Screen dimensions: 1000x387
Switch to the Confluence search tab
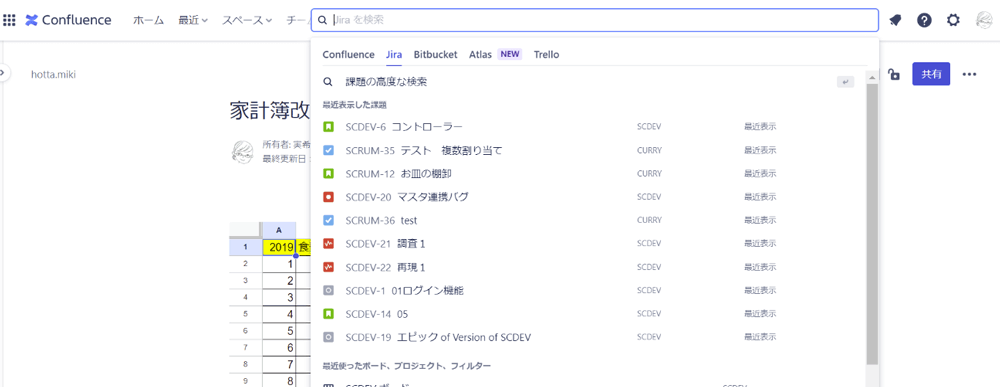coord(348,54)
